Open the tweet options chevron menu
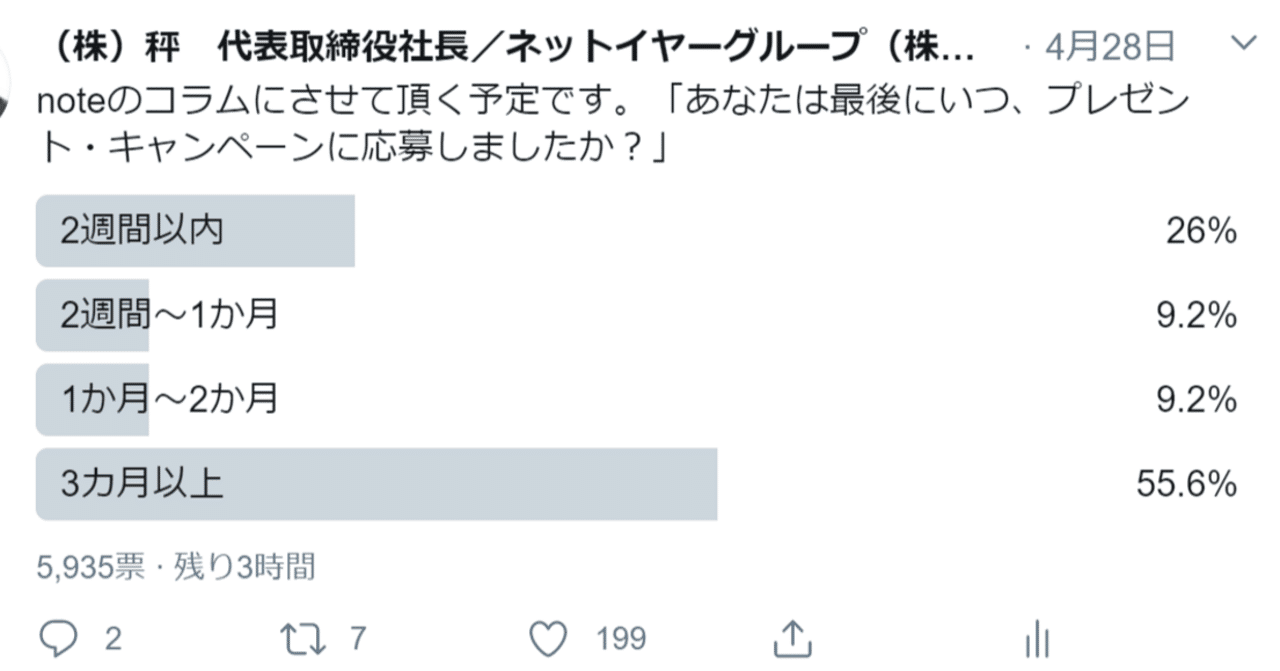Viewport: 1280px width, 671px height. coord(1242,42)
